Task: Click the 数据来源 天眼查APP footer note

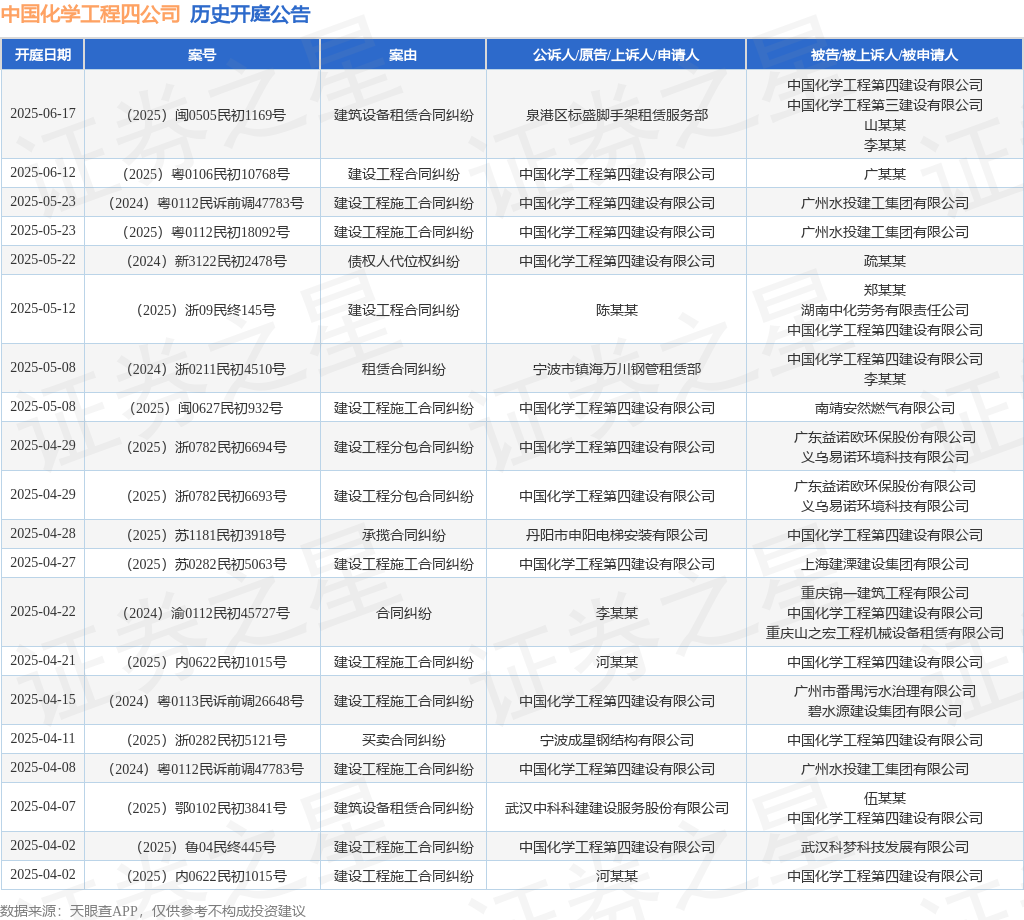Action: (x=153, y=911)
